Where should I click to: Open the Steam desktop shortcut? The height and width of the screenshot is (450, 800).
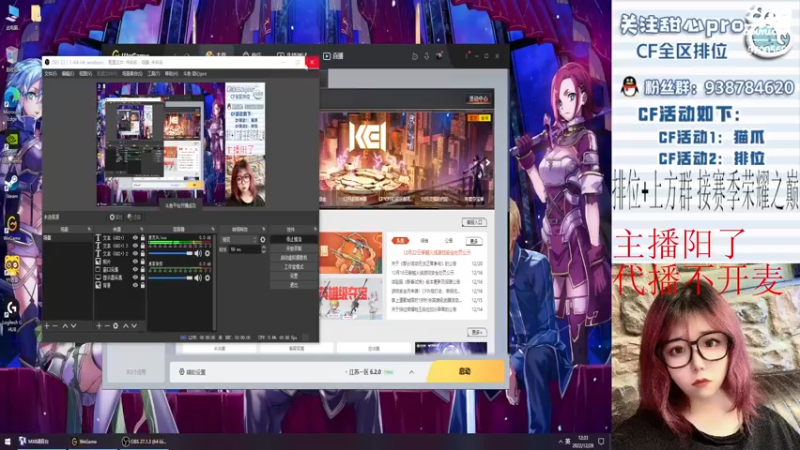coord(12,187)
